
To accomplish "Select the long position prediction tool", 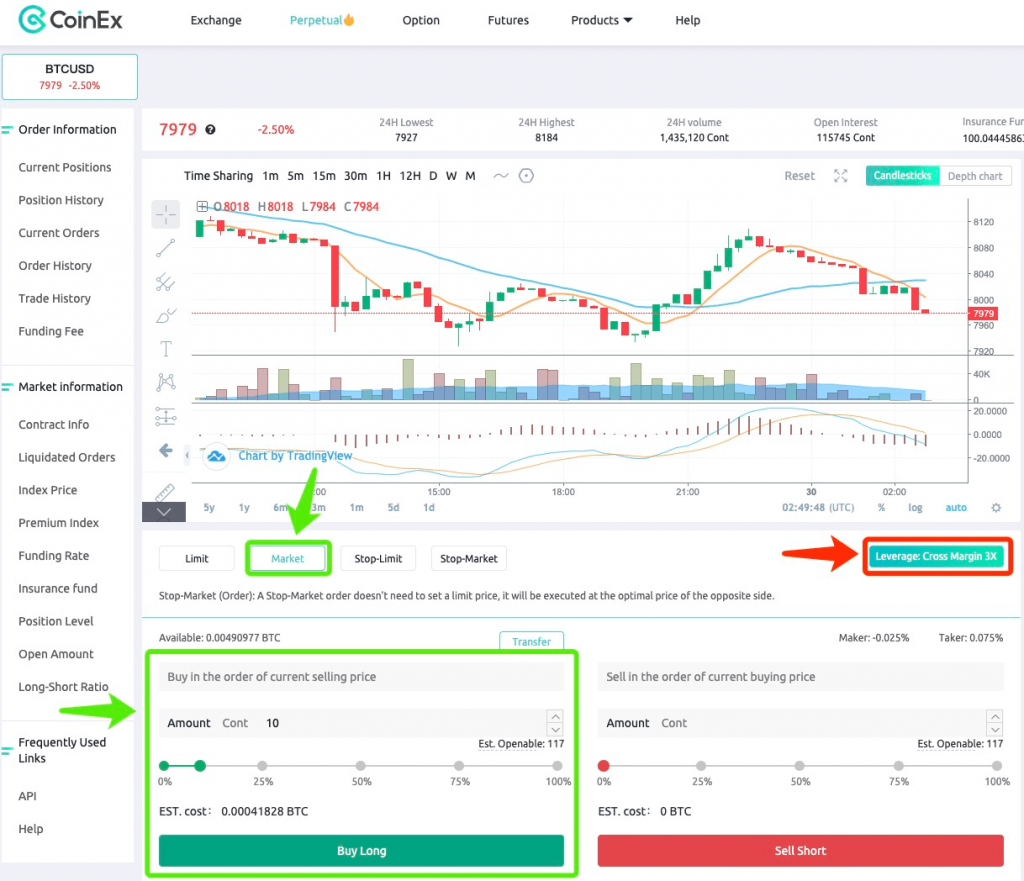I will [x=166, y=416].
